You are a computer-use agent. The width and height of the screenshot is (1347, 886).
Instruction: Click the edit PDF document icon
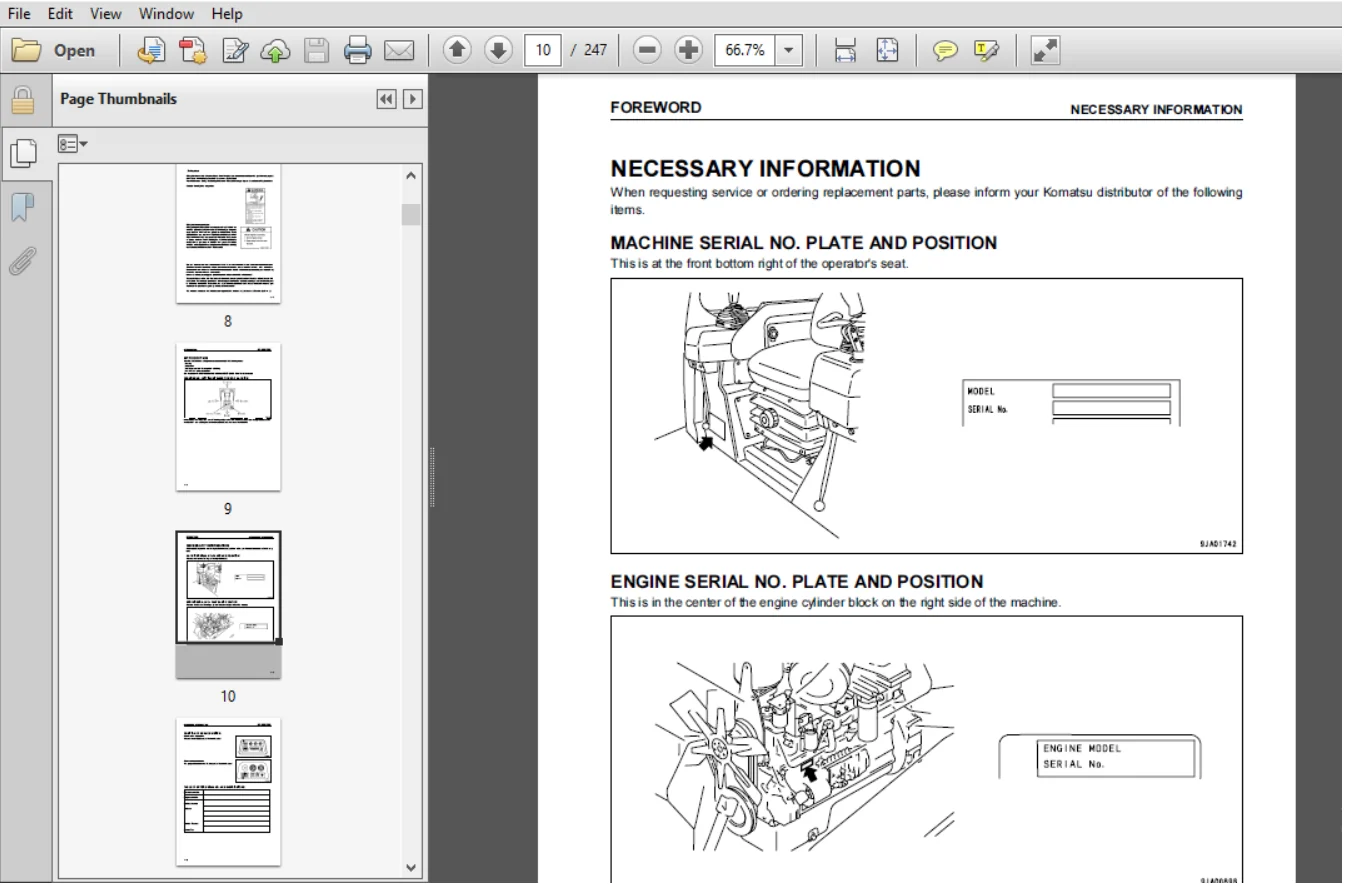pyautogui.click(x=236, y=50)
